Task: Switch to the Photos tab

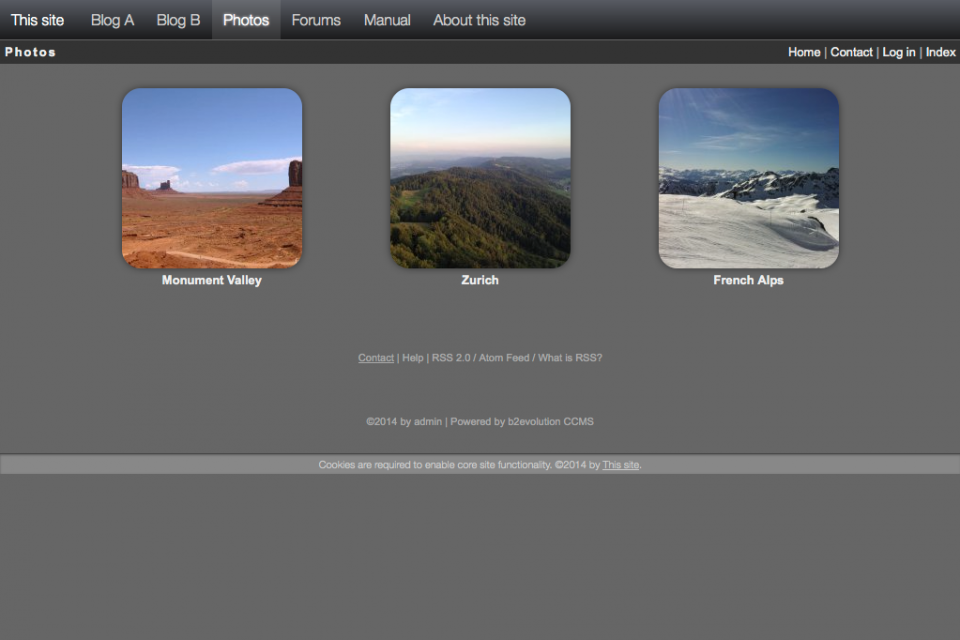Action: pyautogui.click(x=245, y=19)
